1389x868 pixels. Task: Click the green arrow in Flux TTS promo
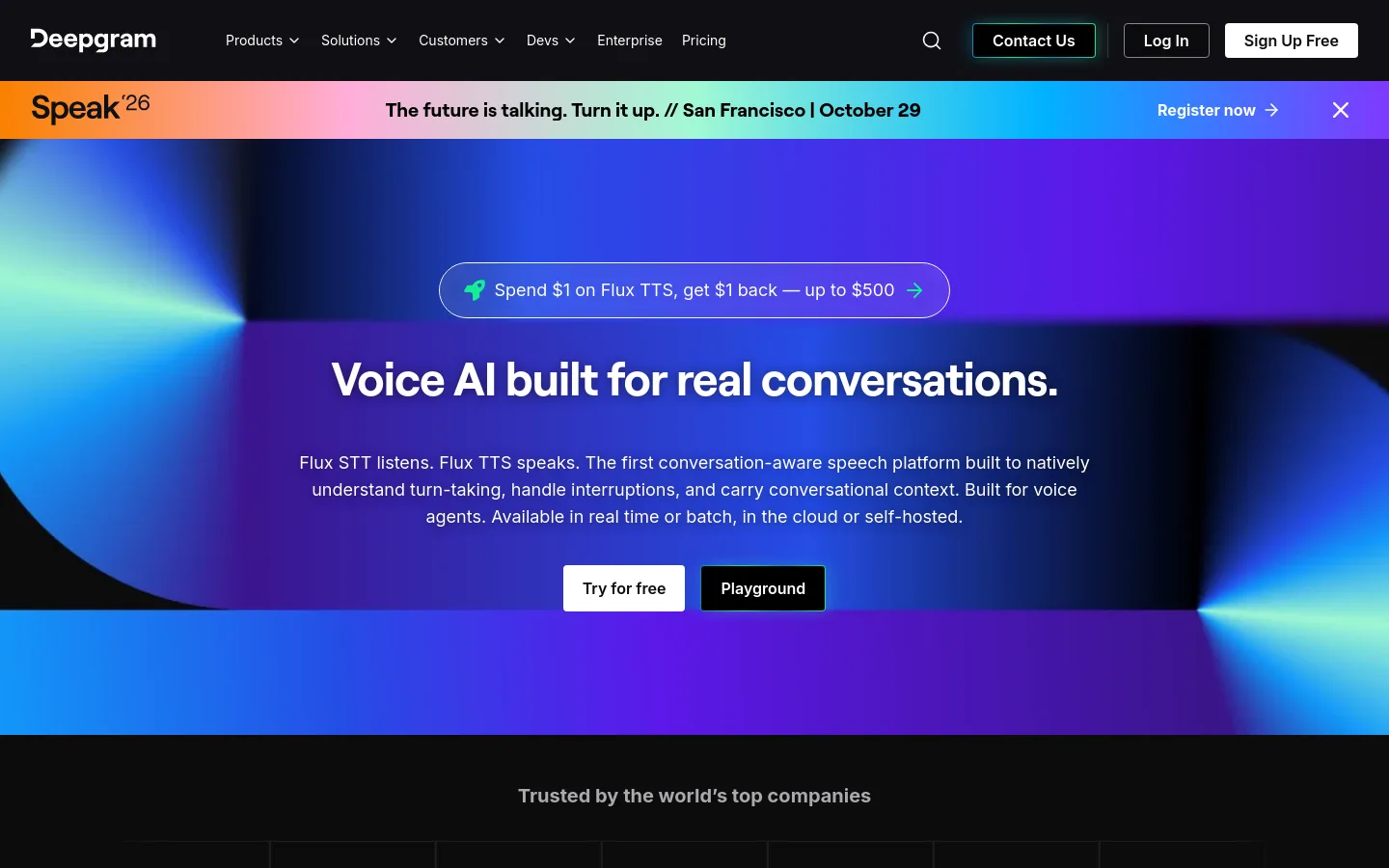coord(914,290)
